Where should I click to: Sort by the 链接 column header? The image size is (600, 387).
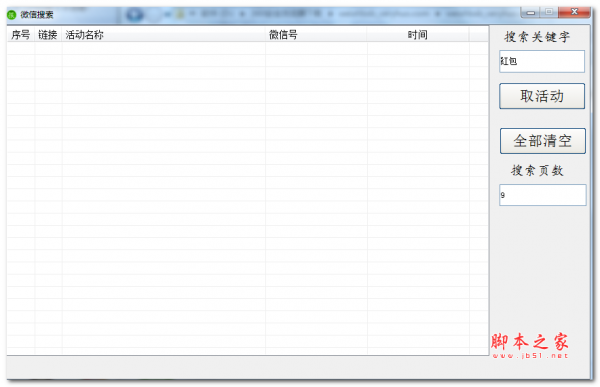click(x=48, y=35)
